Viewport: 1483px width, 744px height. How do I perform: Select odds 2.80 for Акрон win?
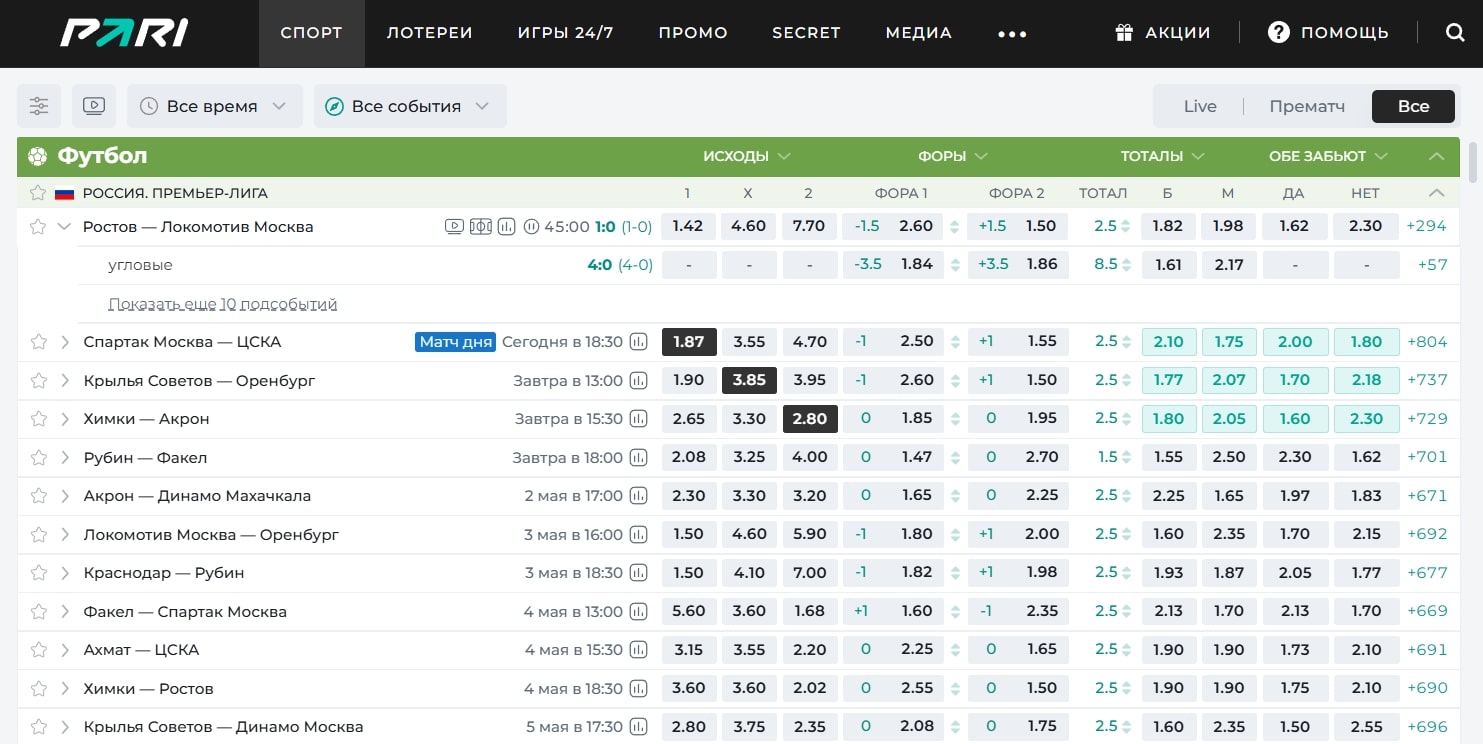(810, 419)
